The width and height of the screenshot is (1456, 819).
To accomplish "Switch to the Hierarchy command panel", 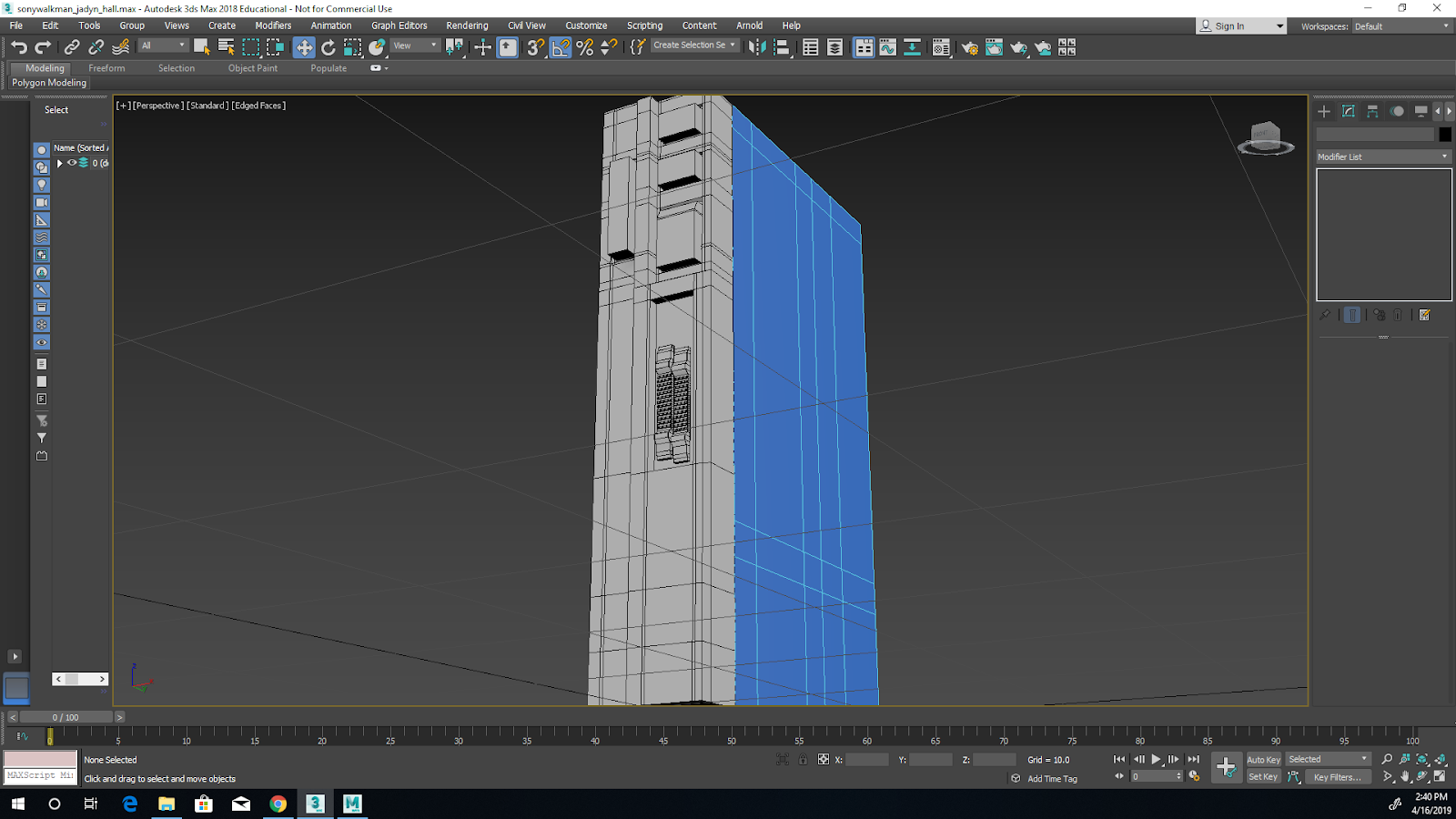I will coord(1372,111).
